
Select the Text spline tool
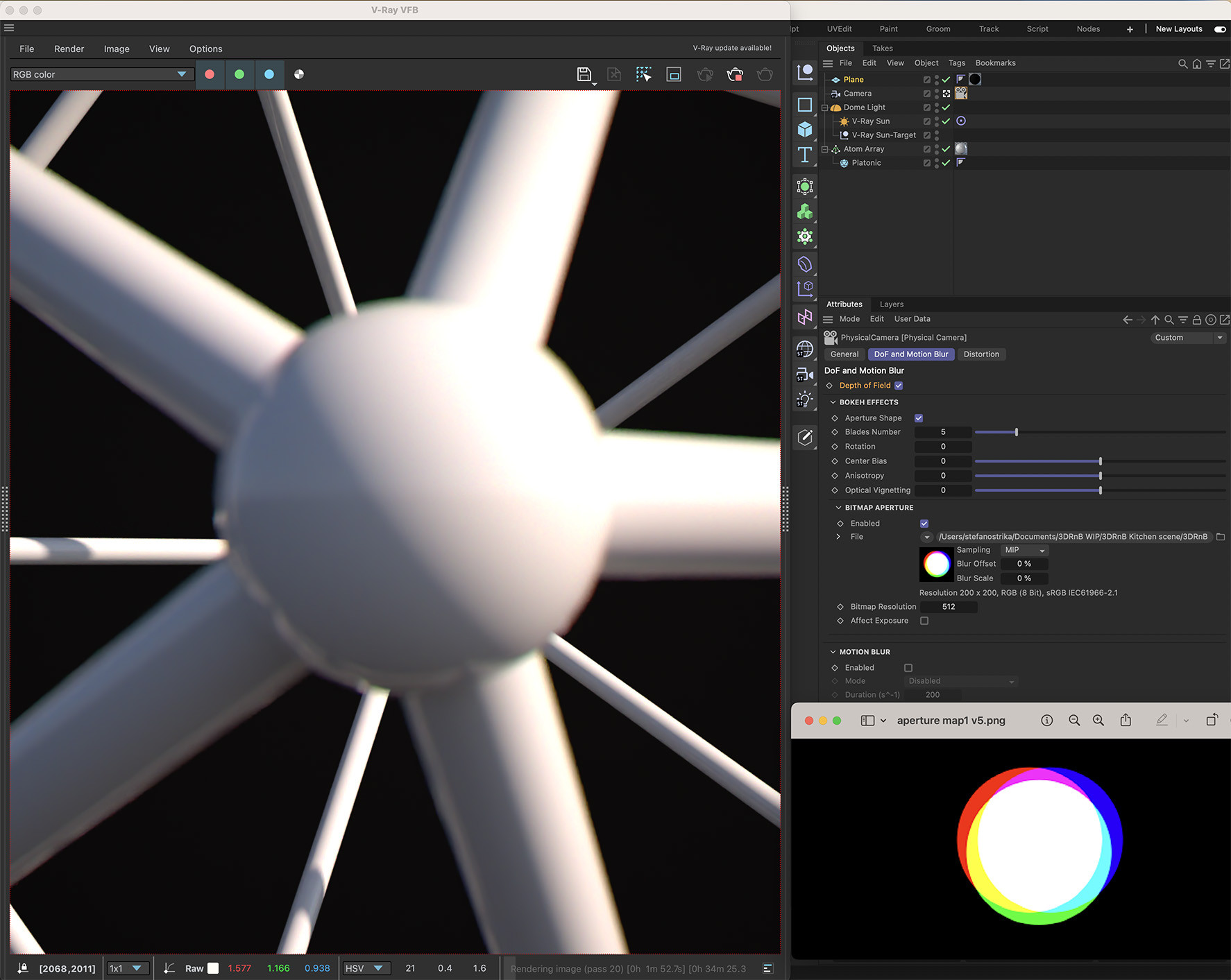pos(805,155)
